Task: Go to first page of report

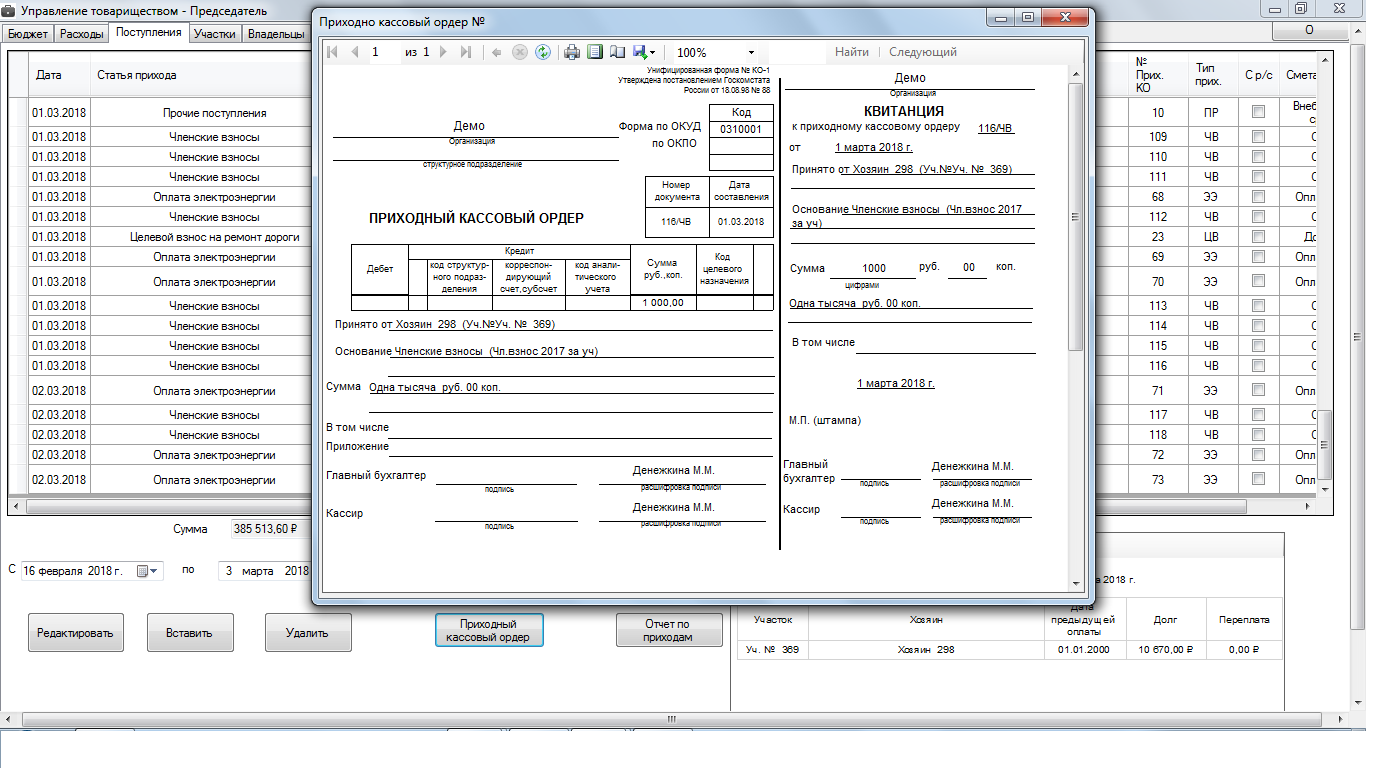Action: tap(332, 52)
